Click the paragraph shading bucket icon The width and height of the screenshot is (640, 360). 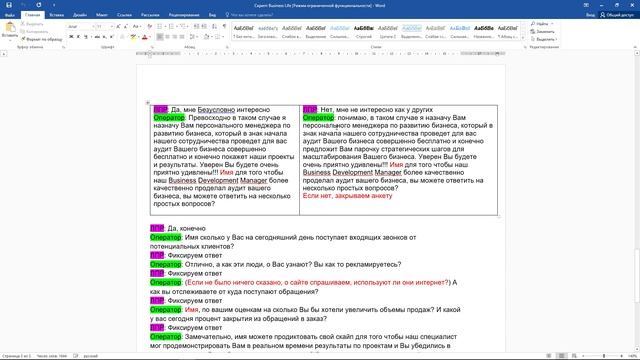point(206,37)
